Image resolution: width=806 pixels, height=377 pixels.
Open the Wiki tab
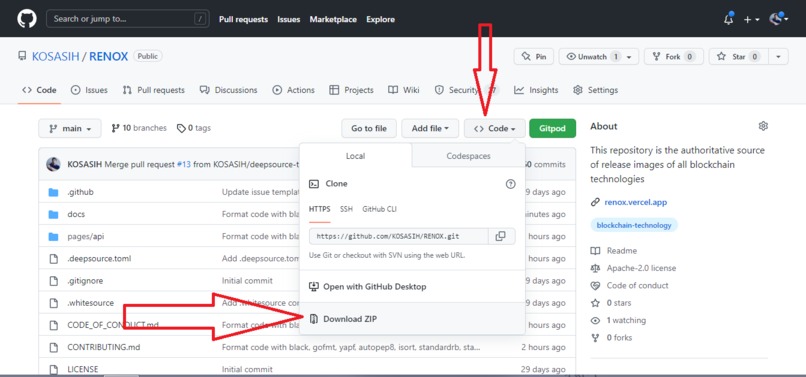coord(404,90)
